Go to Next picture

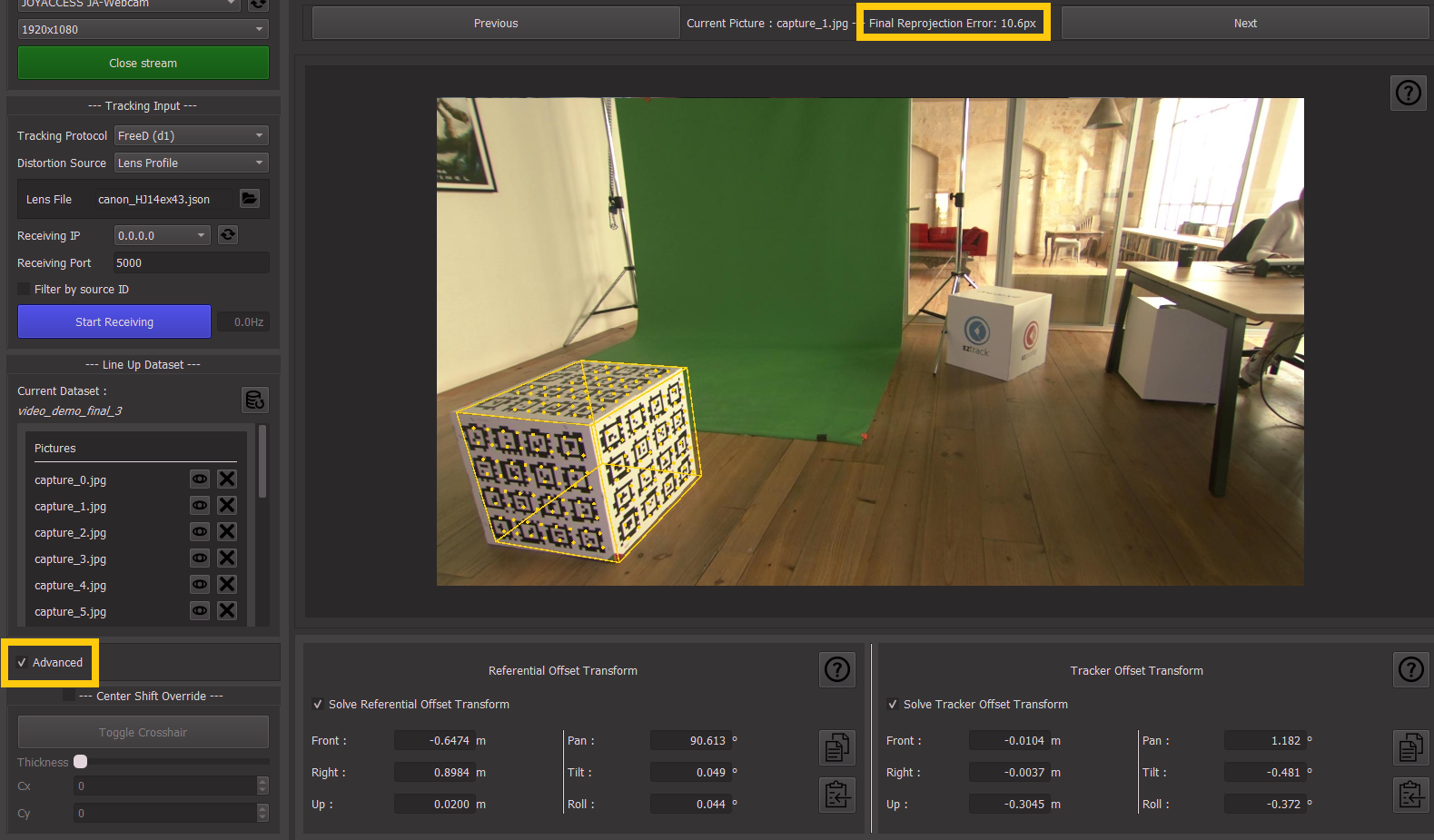[1244, 24]
